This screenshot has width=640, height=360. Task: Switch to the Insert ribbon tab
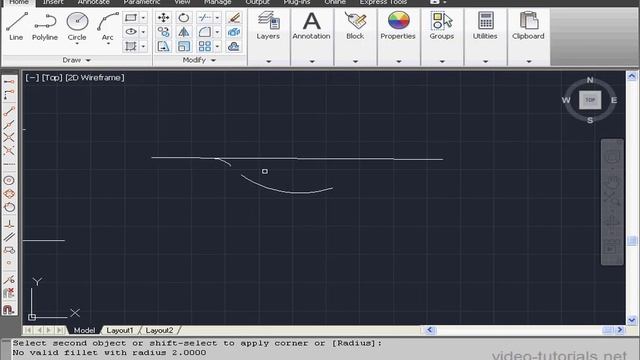click(53, 2)
